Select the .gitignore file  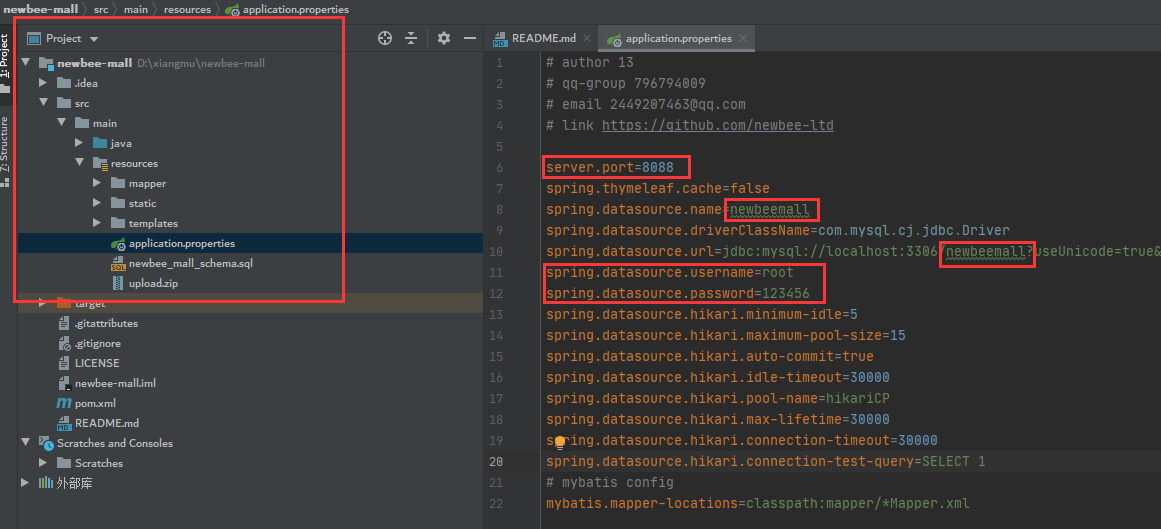pos(98,343)
